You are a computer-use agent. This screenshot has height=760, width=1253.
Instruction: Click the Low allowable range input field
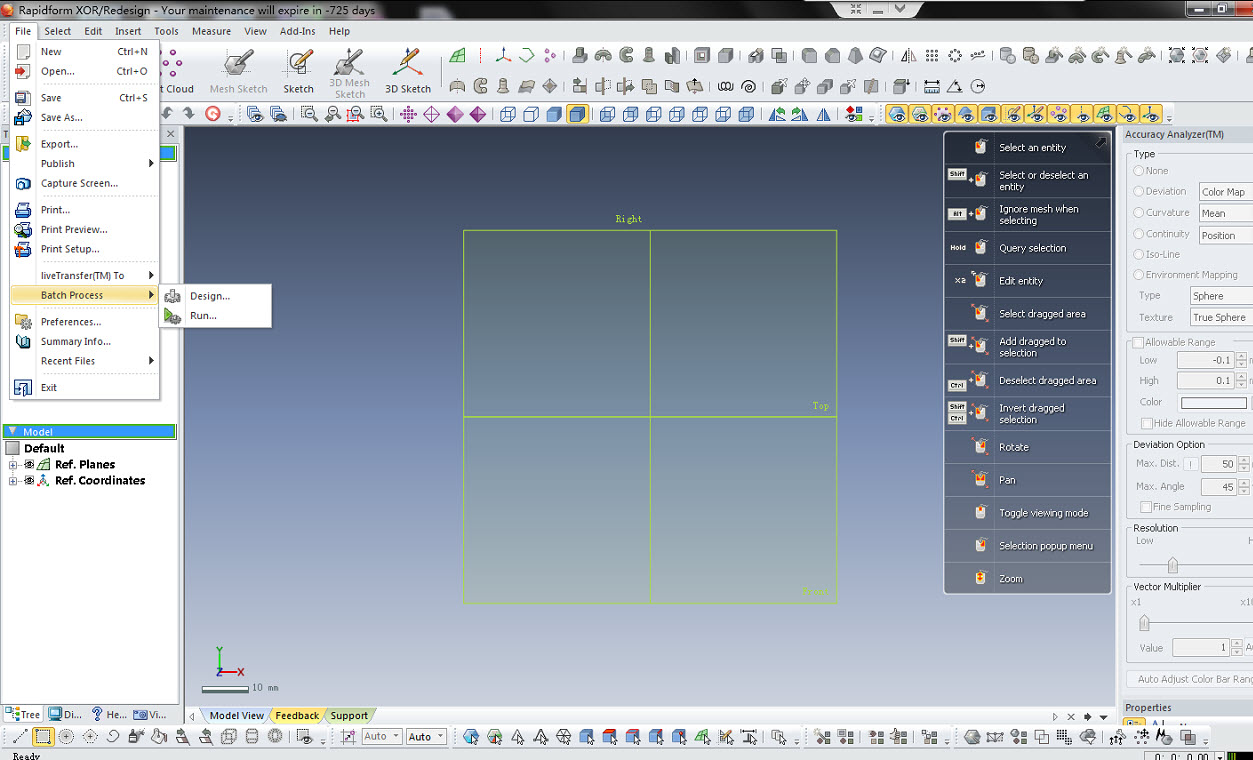point(1205,360)
